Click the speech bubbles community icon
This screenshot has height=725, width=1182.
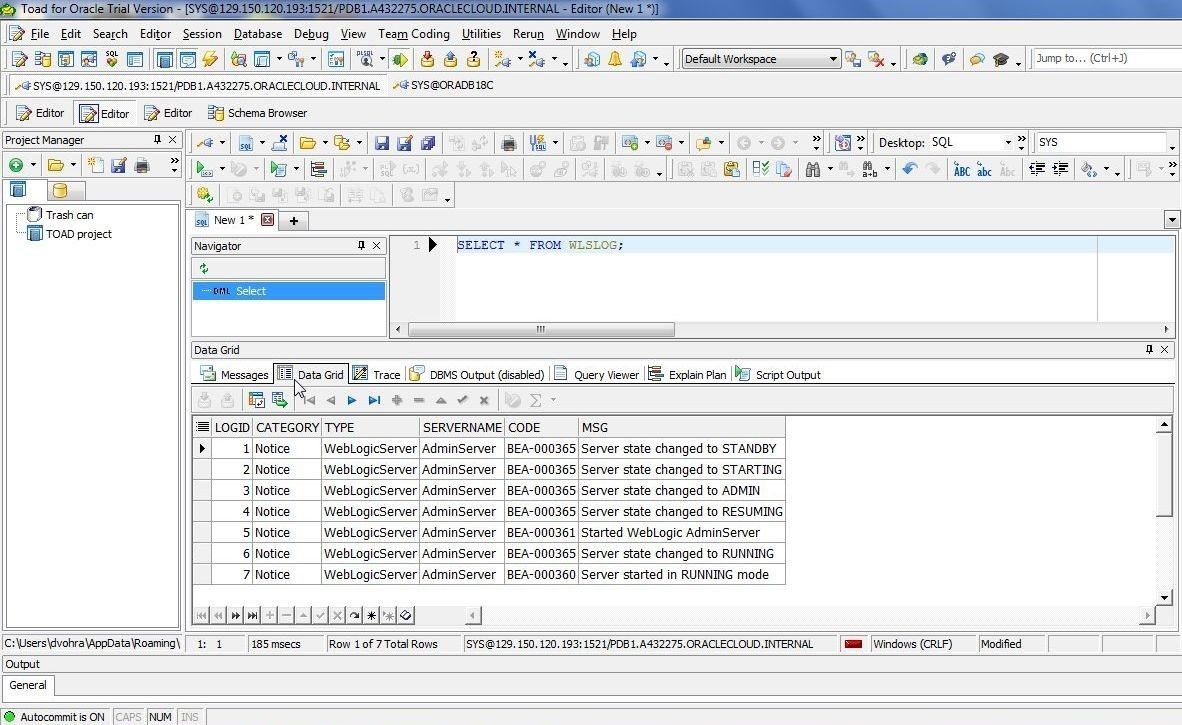click(977, 59)
